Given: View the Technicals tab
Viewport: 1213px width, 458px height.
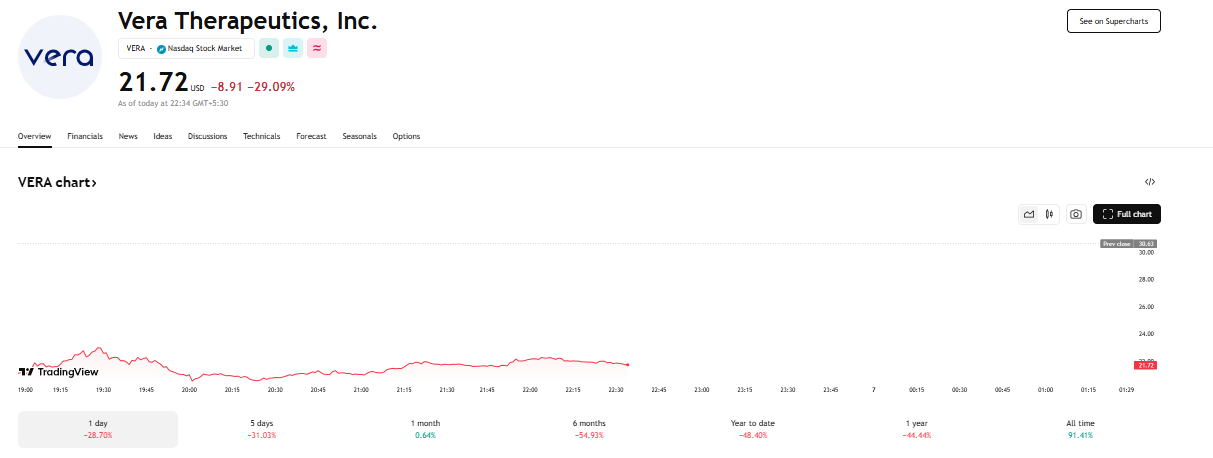Looking at the screenshot, I should tap(262, 136).
